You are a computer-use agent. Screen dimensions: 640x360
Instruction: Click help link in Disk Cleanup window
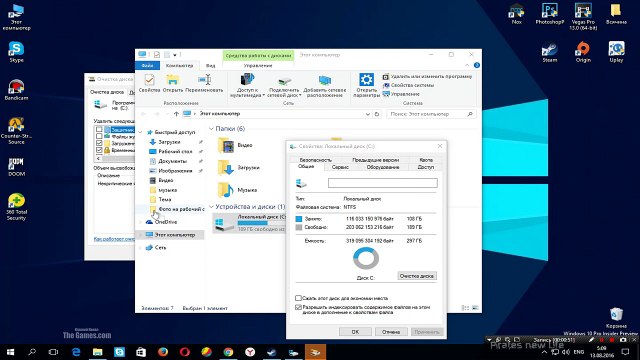click(114, 239)
